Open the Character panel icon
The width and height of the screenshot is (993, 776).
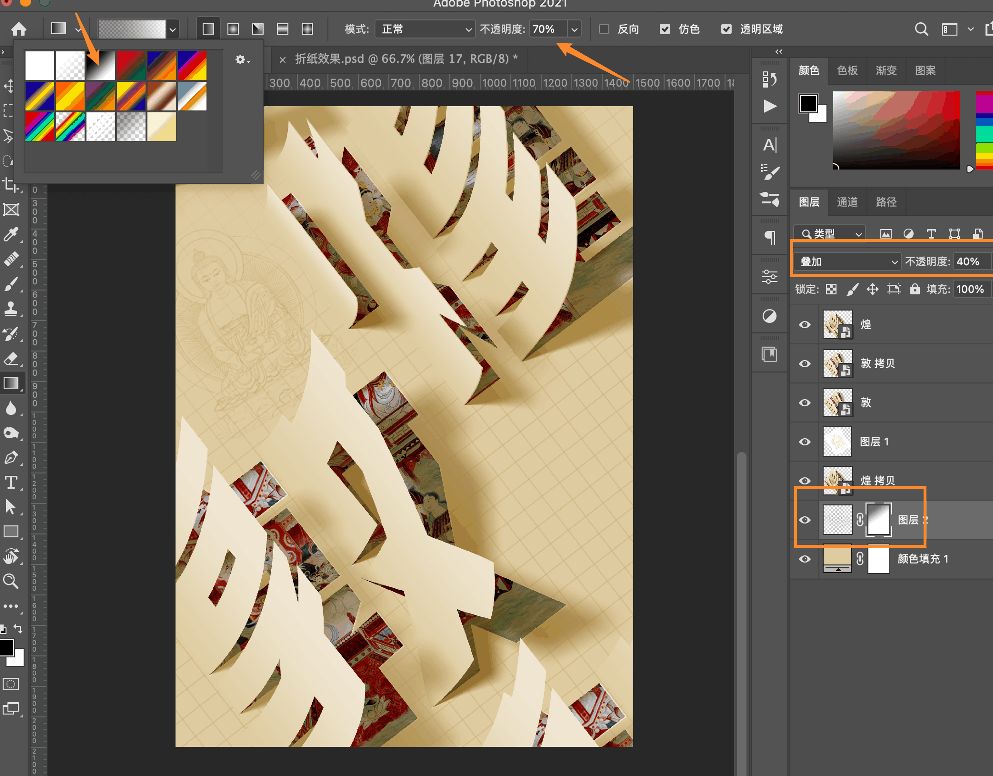pyautogui.click(x=770, y=145)
